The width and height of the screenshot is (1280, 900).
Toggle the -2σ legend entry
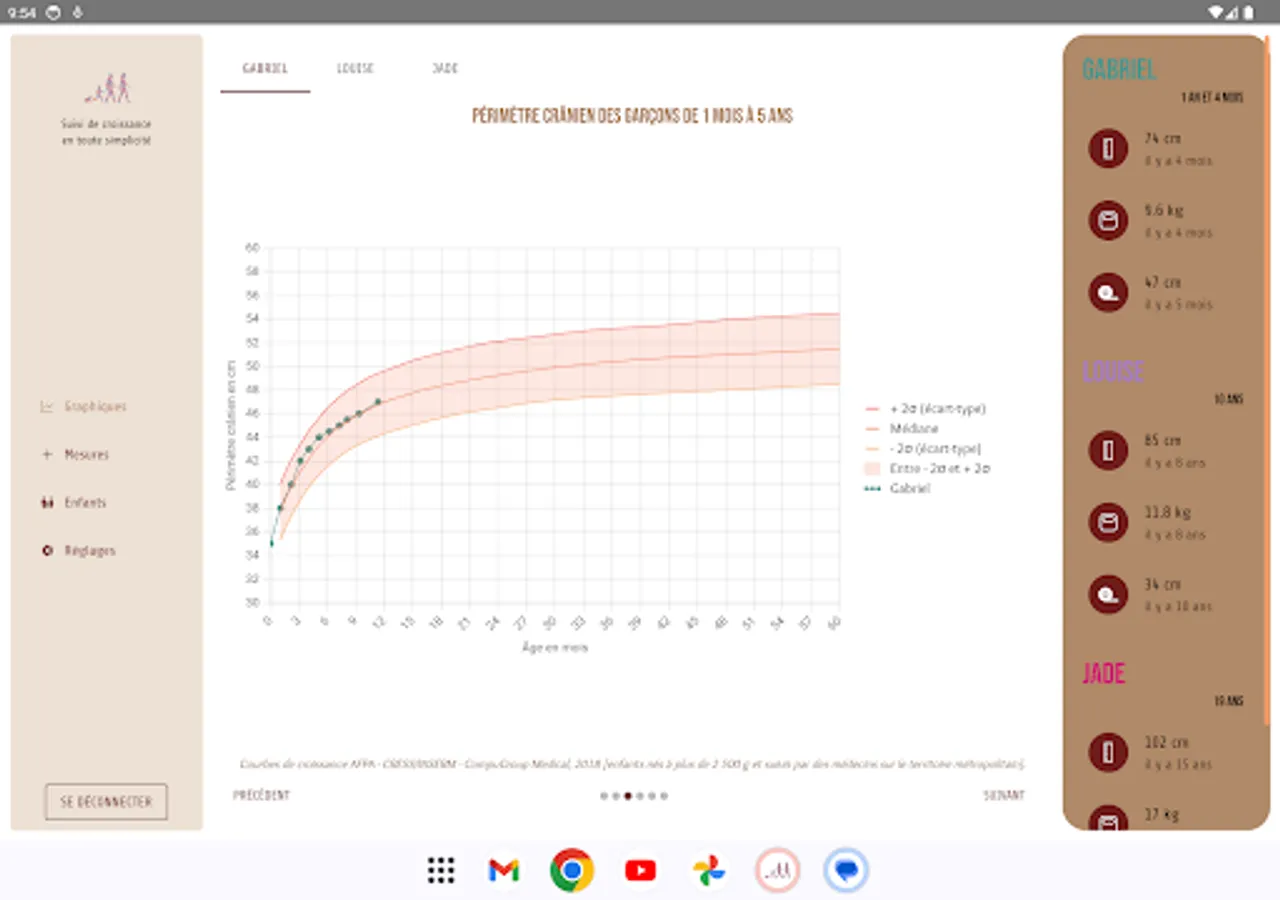(x=923, y=449)
